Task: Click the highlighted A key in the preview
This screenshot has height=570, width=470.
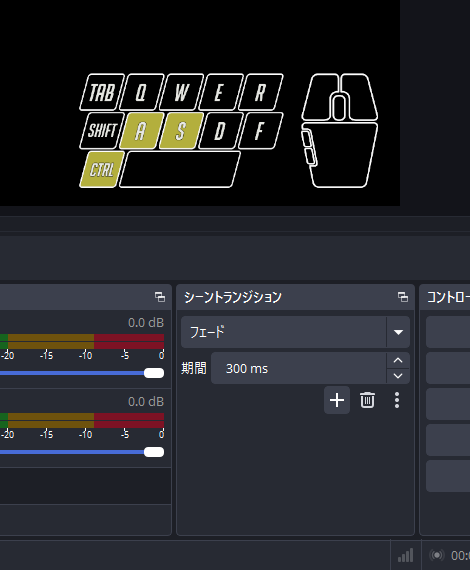Action: point(141,131)
